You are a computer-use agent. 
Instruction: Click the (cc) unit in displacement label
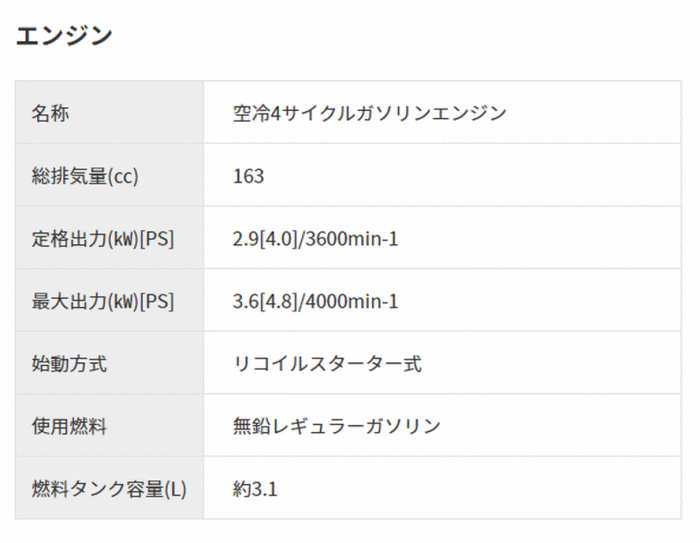[x=123, y=176]
